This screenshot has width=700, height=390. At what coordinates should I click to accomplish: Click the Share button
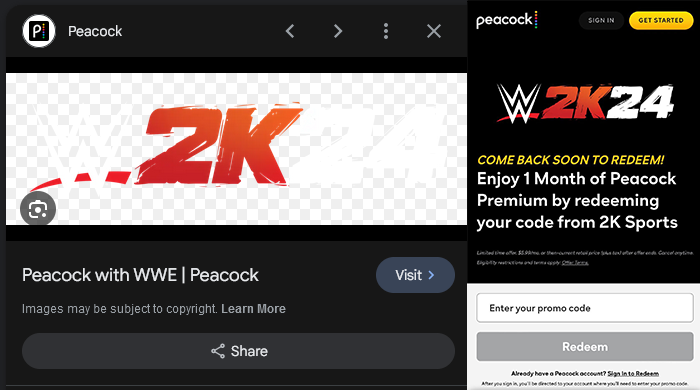click(x=238, y=351)
